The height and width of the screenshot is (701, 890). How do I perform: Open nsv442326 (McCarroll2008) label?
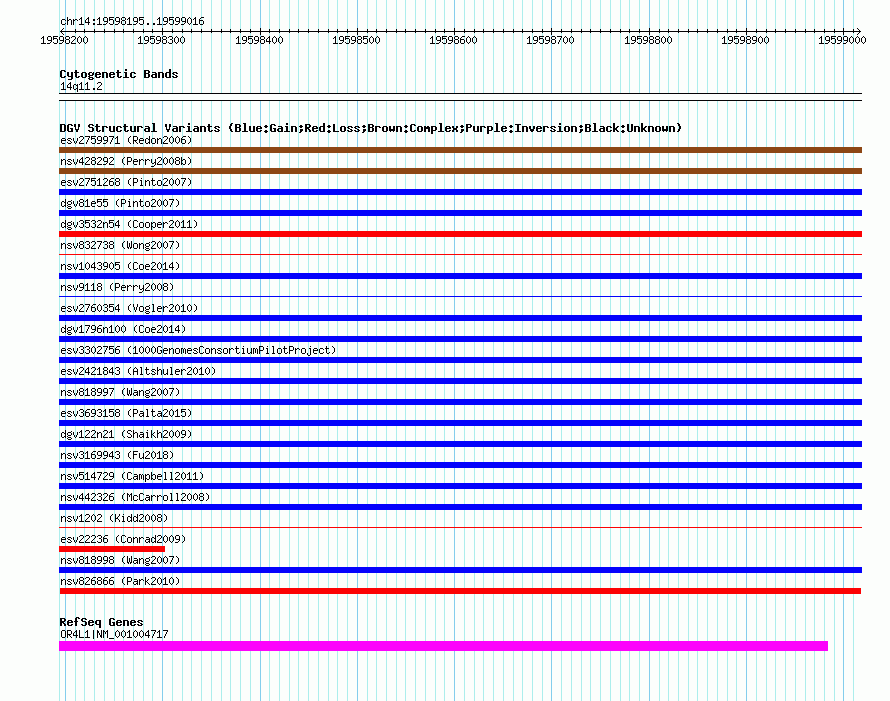[x=135, y=497]
